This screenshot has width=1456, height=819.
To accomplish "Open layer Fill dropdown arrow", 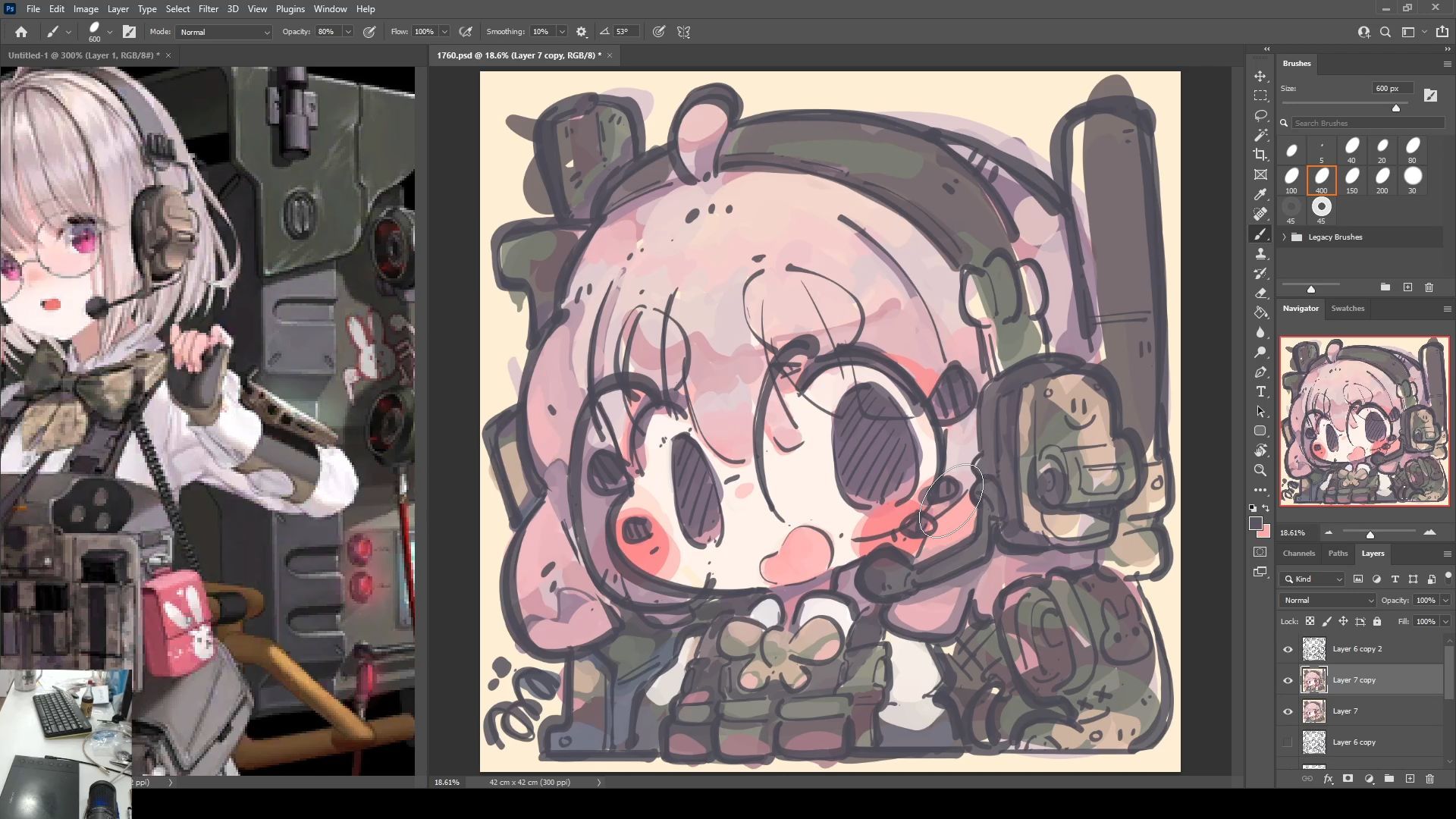I will click(1445, 621).
